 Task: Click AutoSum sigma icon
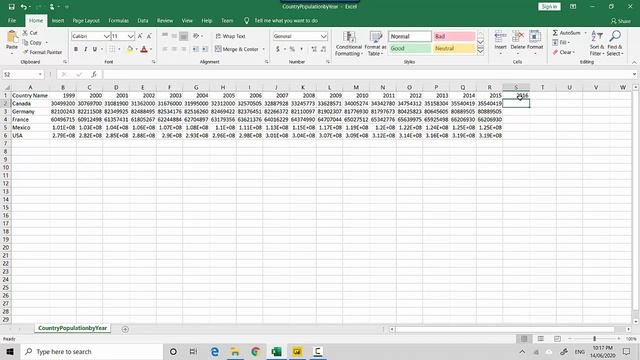(555, 33)
